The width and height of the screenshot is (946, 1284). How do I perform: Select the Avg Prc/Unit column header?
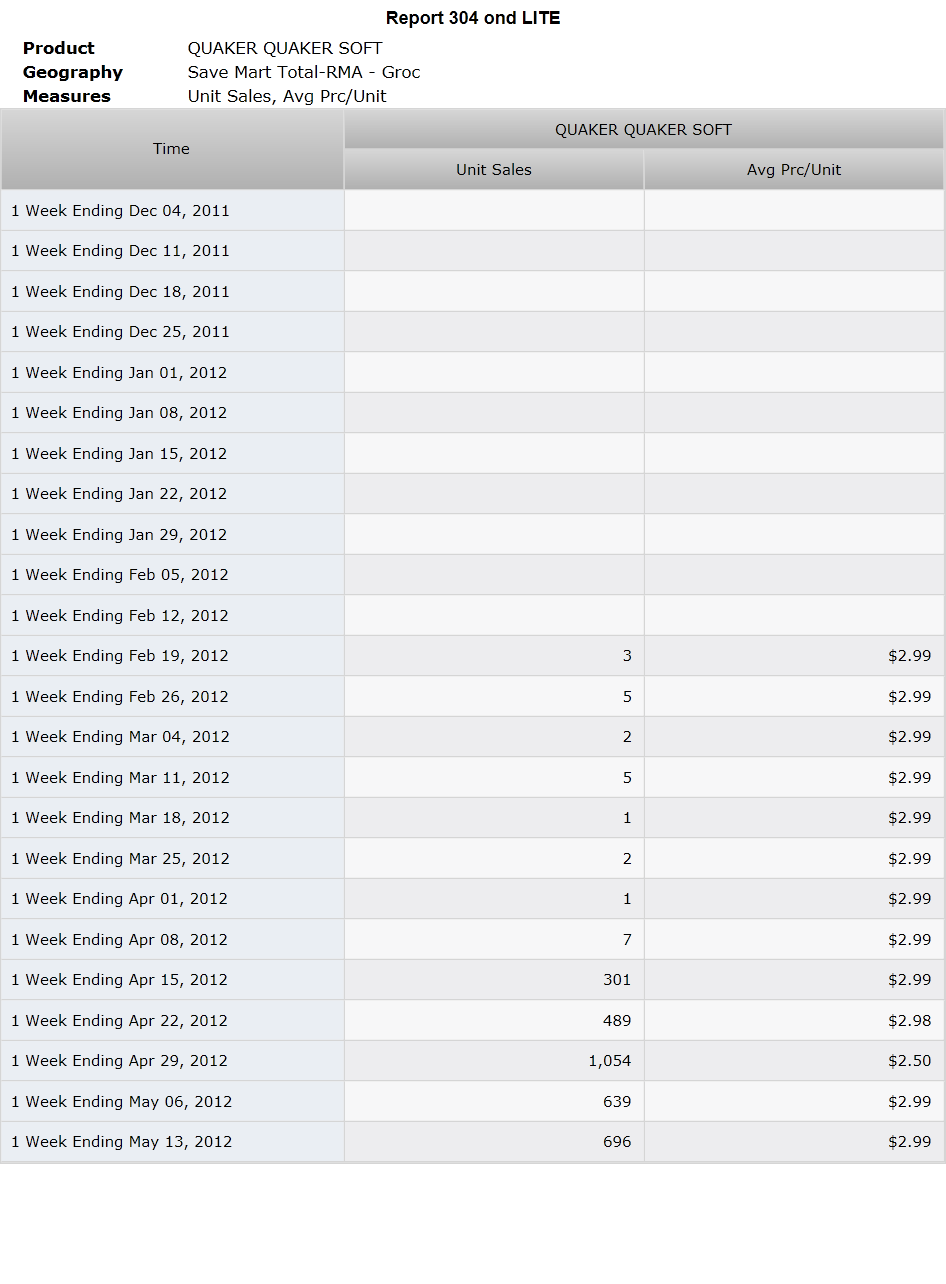[x=794, y=170]
